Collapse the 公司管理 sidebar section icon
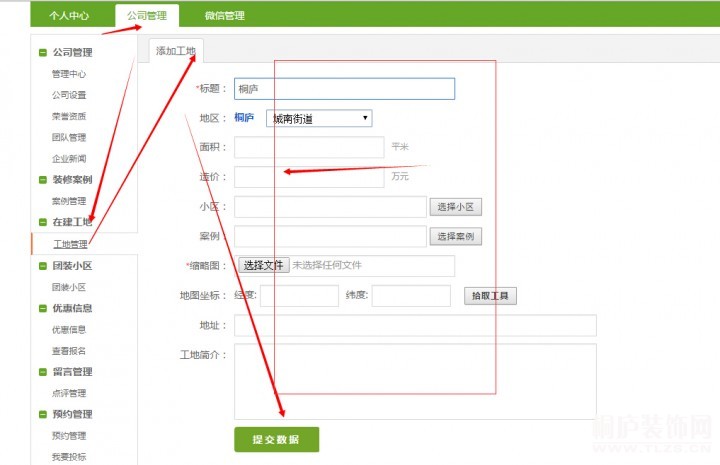 [42, 53]
